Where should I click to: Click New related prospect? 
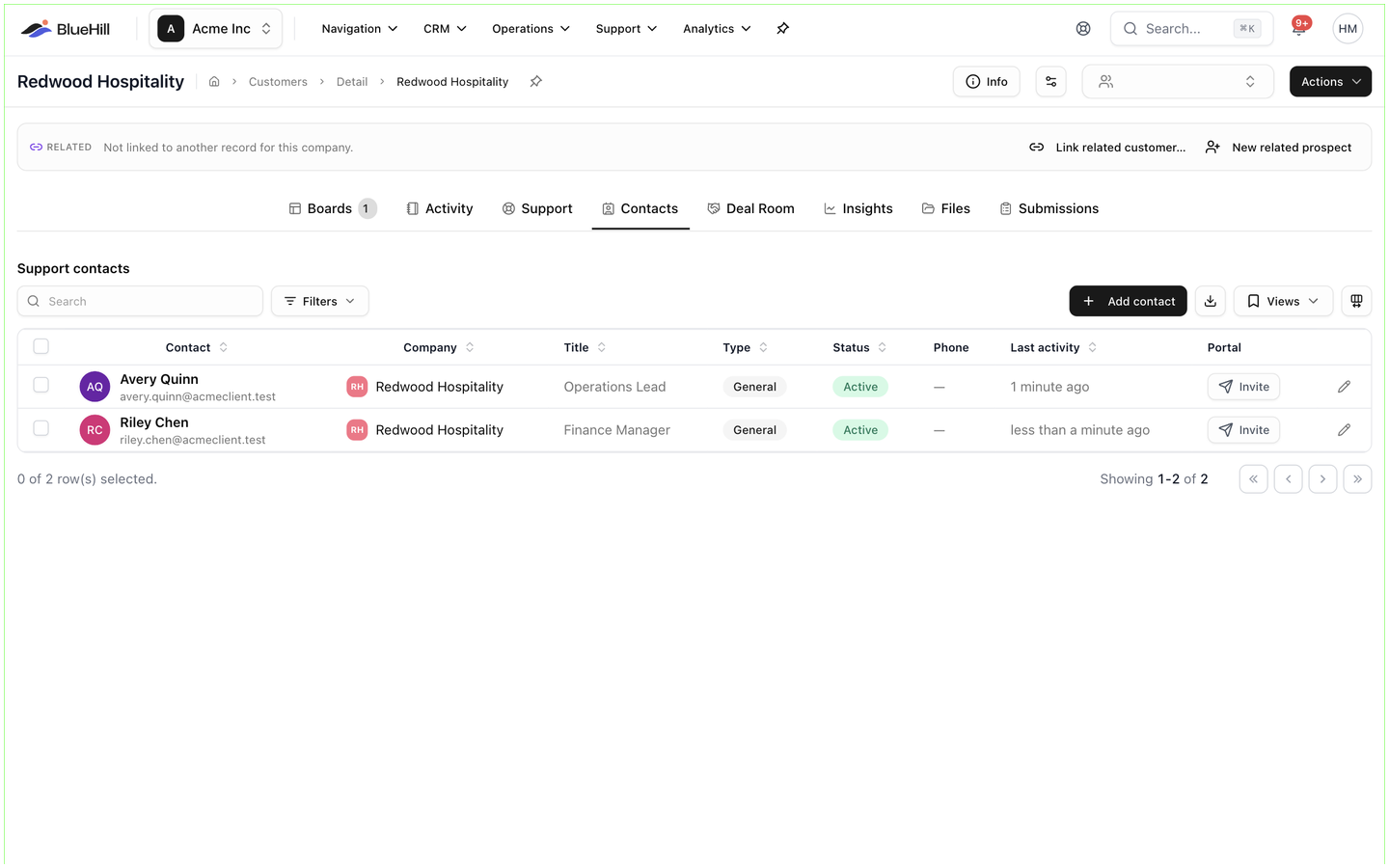coord(1278,148)
